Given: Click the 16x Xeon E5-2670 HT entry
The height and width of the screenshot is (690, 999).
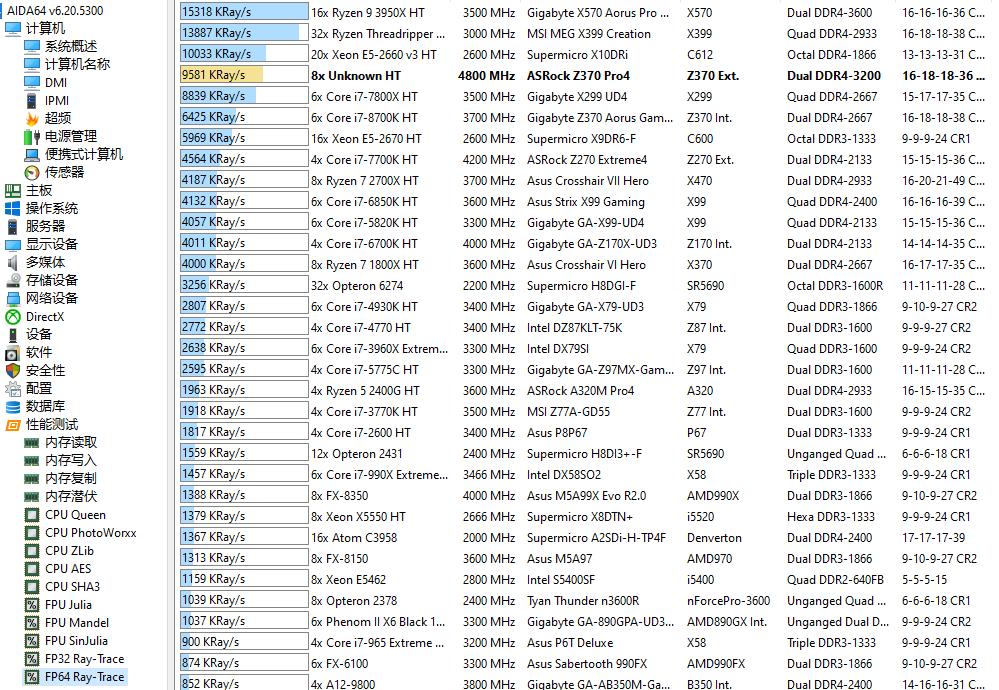Looking at the screenshot, I should coord(366,138).
